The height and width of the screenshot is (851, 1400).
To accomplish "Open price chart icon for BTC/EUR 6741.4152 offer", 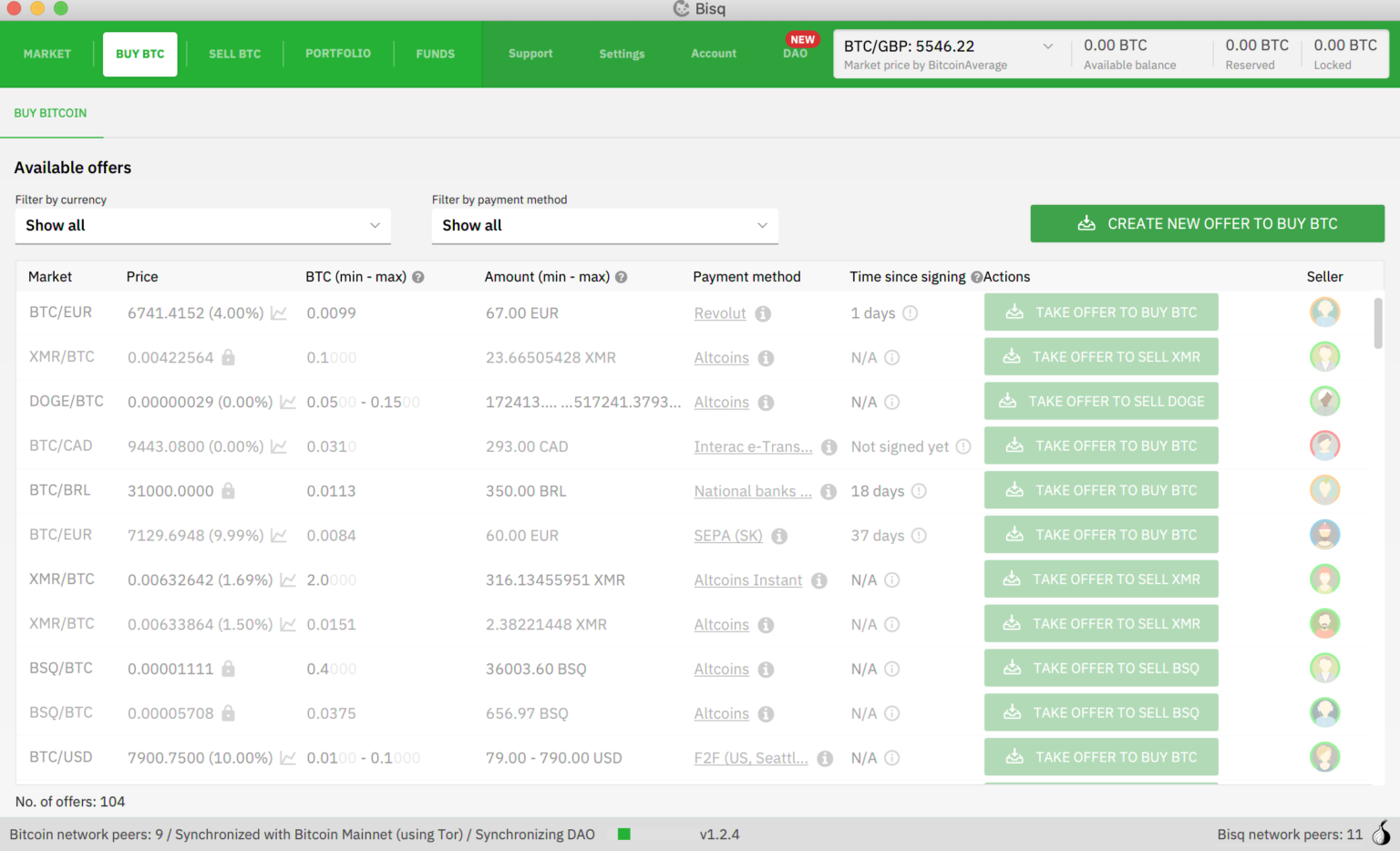I will pyautogui.click(x=279, y=313).
